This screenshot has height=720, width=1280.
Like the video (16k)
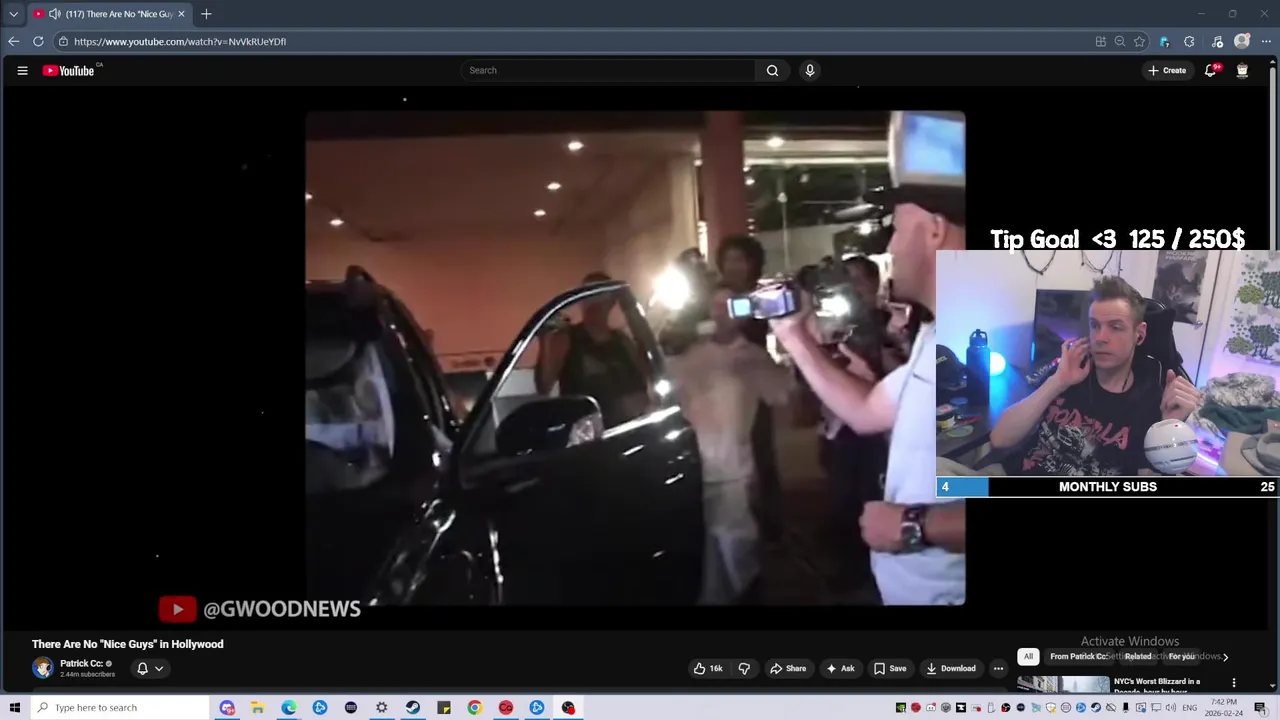coord(708,668)
